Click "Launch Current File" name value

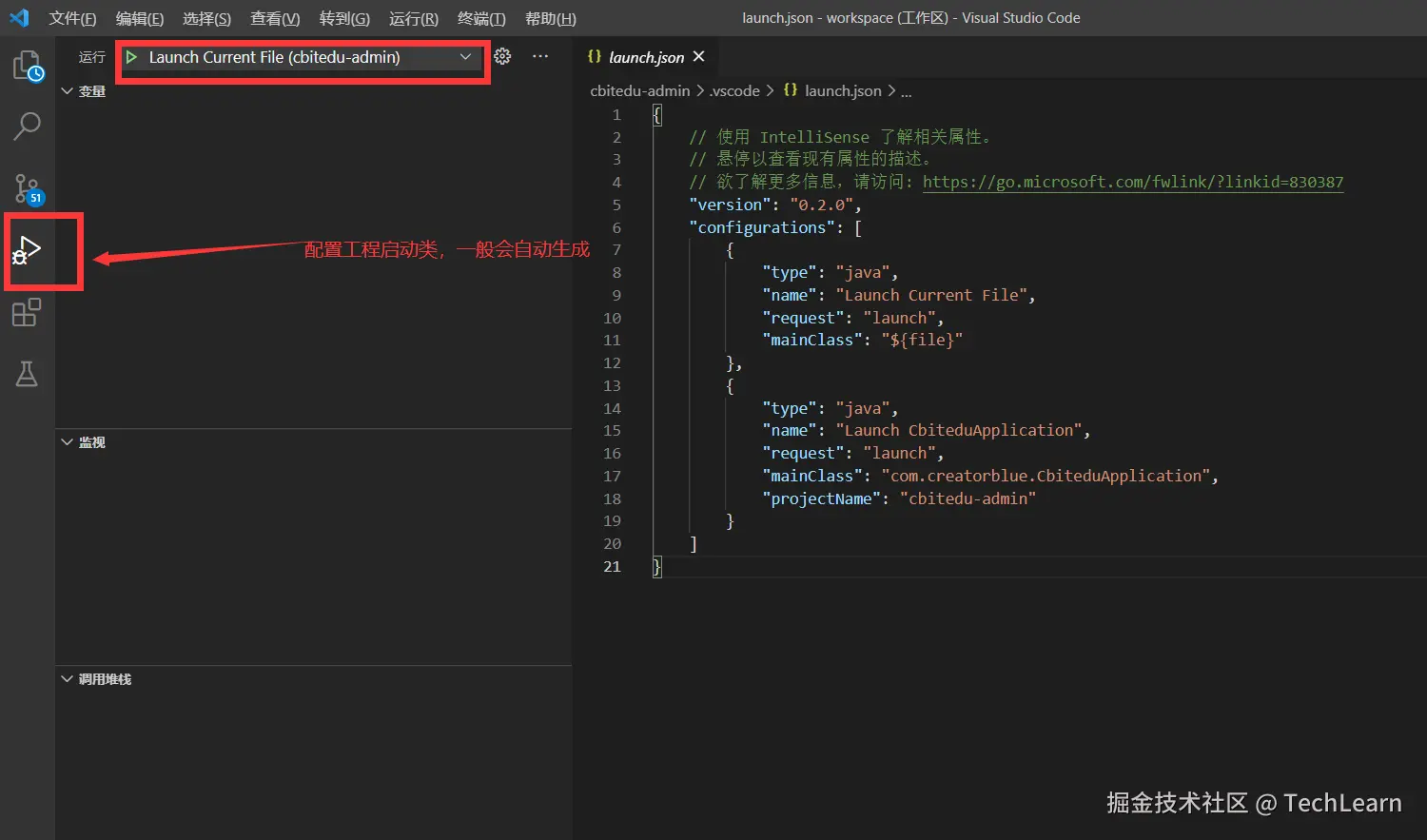click(931, 295)
